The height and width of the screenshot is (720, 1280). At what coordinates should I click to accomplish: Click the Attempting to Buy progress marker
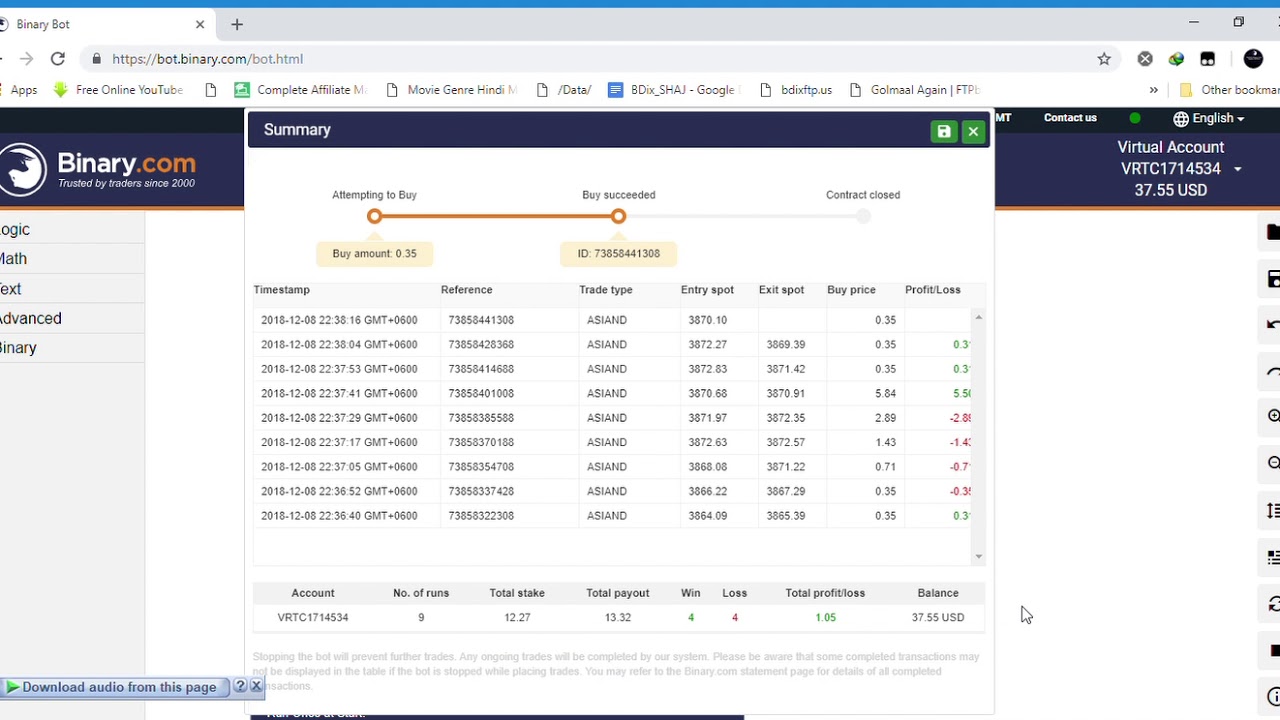click(374, 216)
